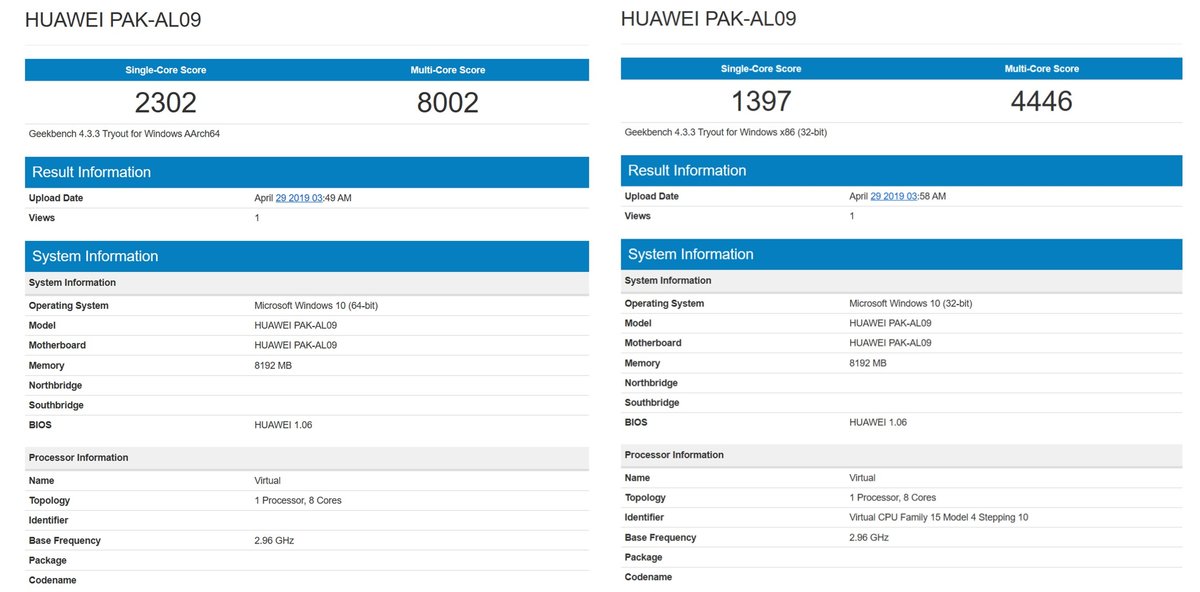
Task: Click the Base Frequency 2.96 GHz on the AArch64 page
Action: point(274,540)
